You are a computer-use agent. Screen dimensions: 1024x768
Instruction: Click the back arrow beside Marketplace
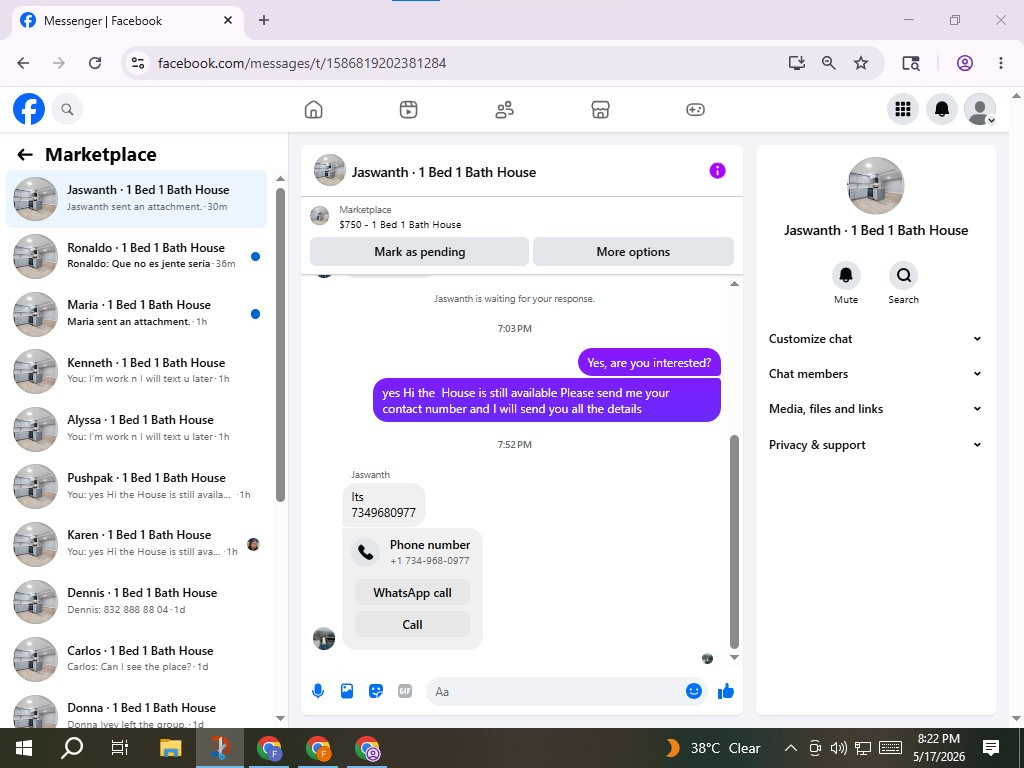tap(25, 155)
